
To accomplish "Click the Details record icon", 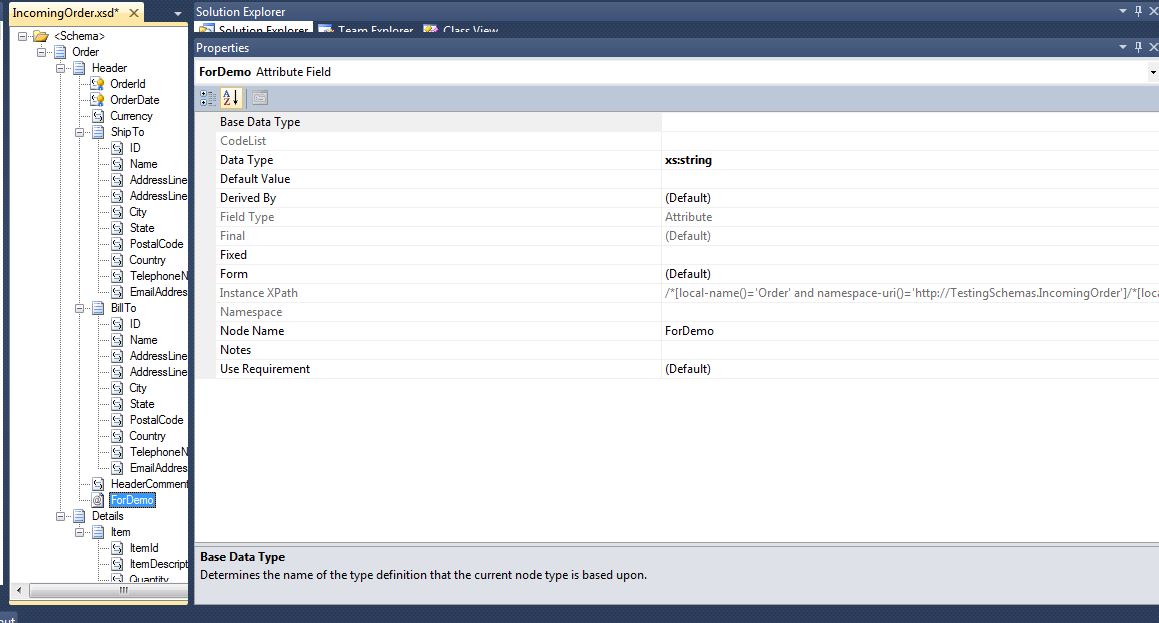I will click(79, 516).
